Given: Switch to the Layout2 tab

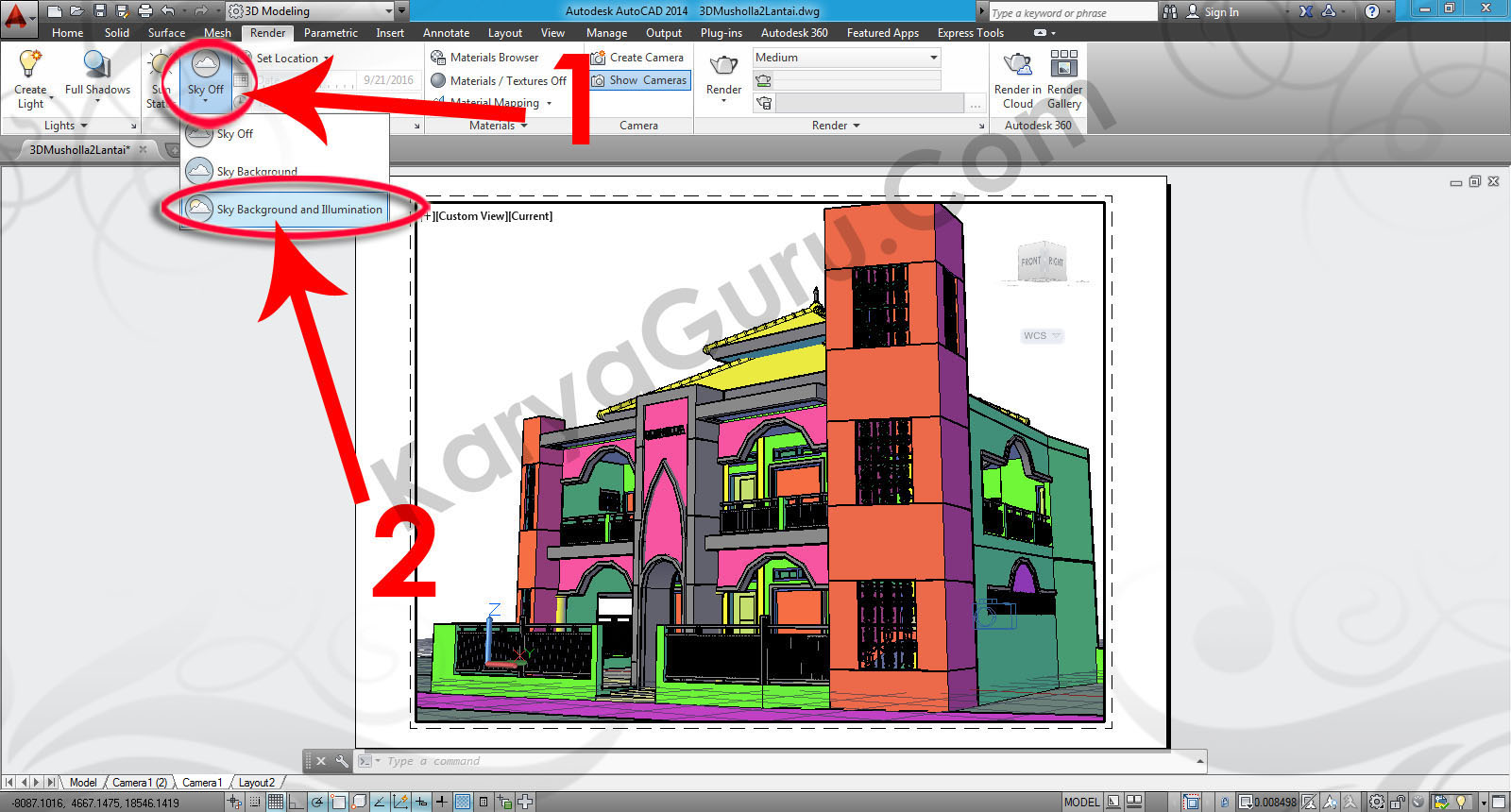Looking at the screenshot, I should click(x=256, y=783).
